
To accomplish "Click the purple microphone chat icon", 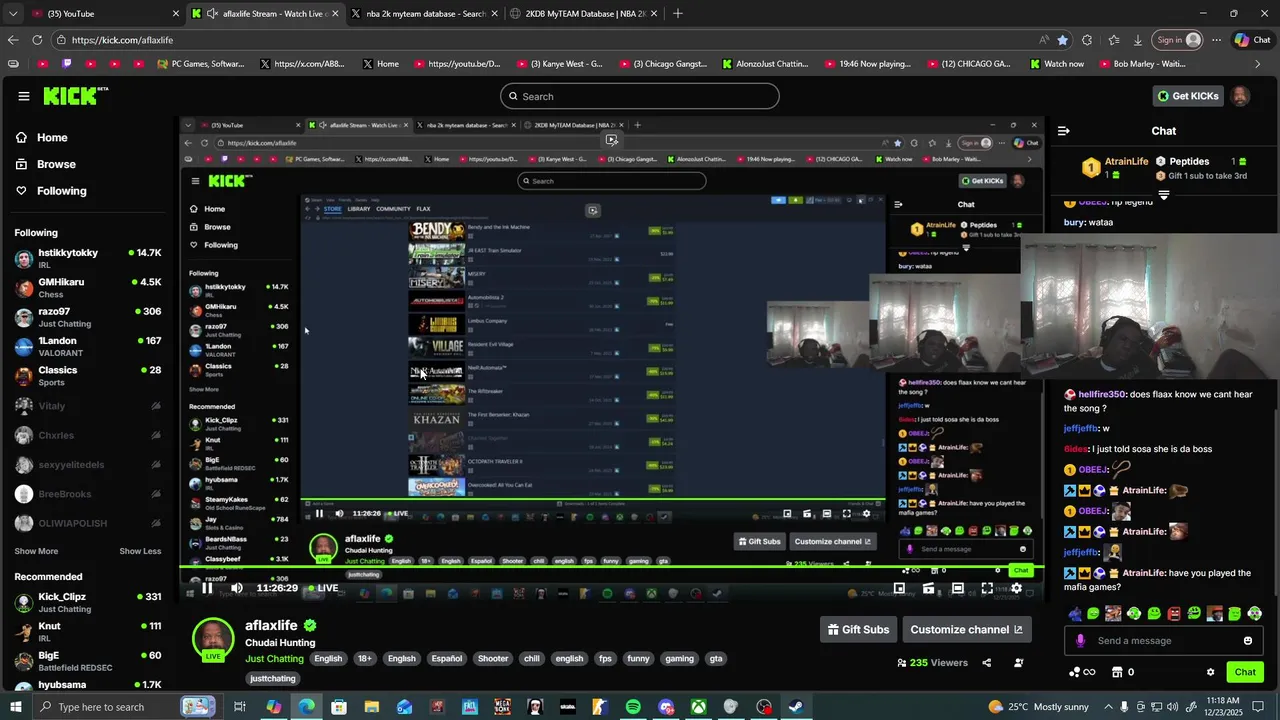I will click(x=1079, y=641).
